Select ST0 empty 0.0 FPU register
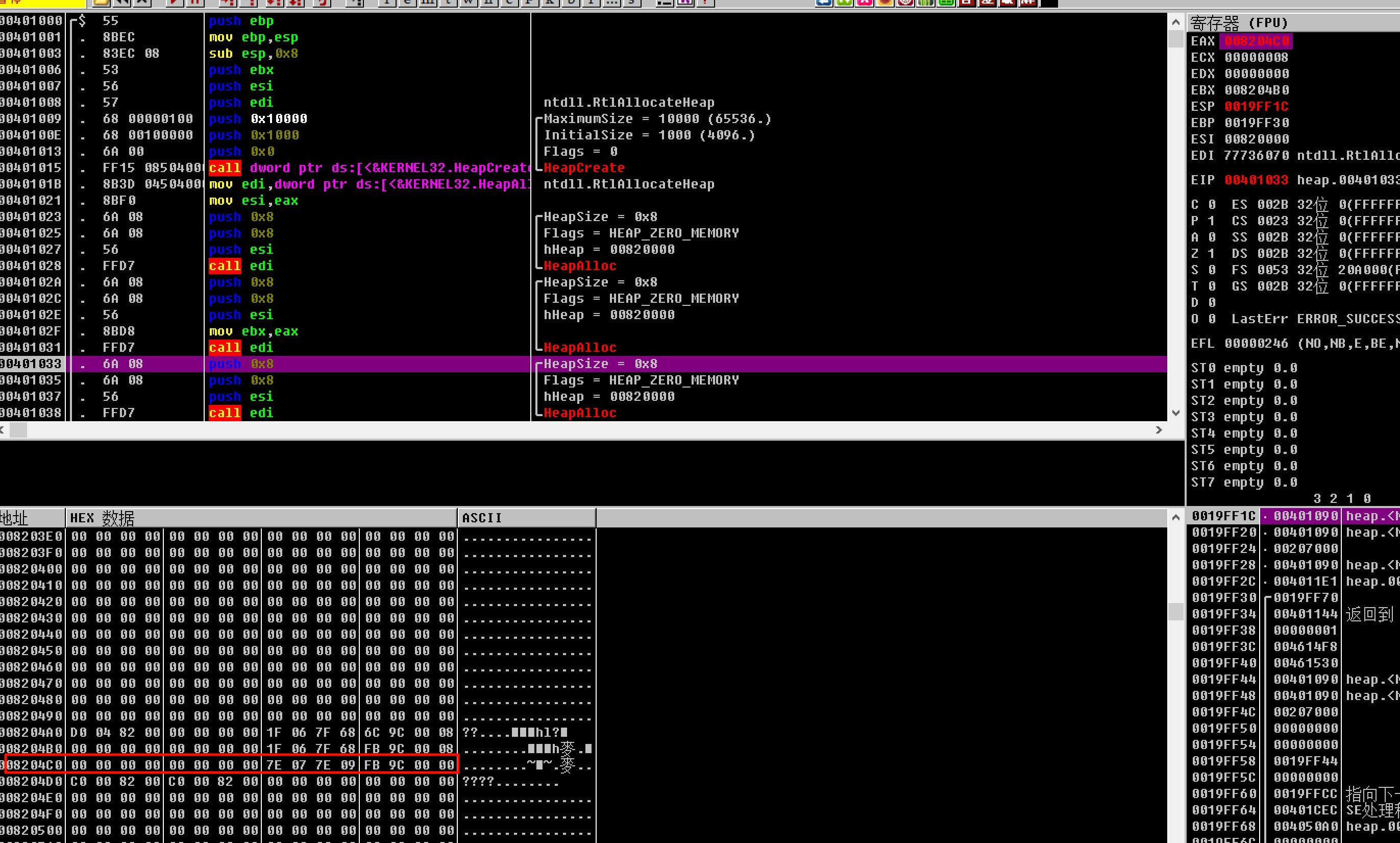Image resolution: width=1400 pixels, height=843 pixels. point(1244,368)
